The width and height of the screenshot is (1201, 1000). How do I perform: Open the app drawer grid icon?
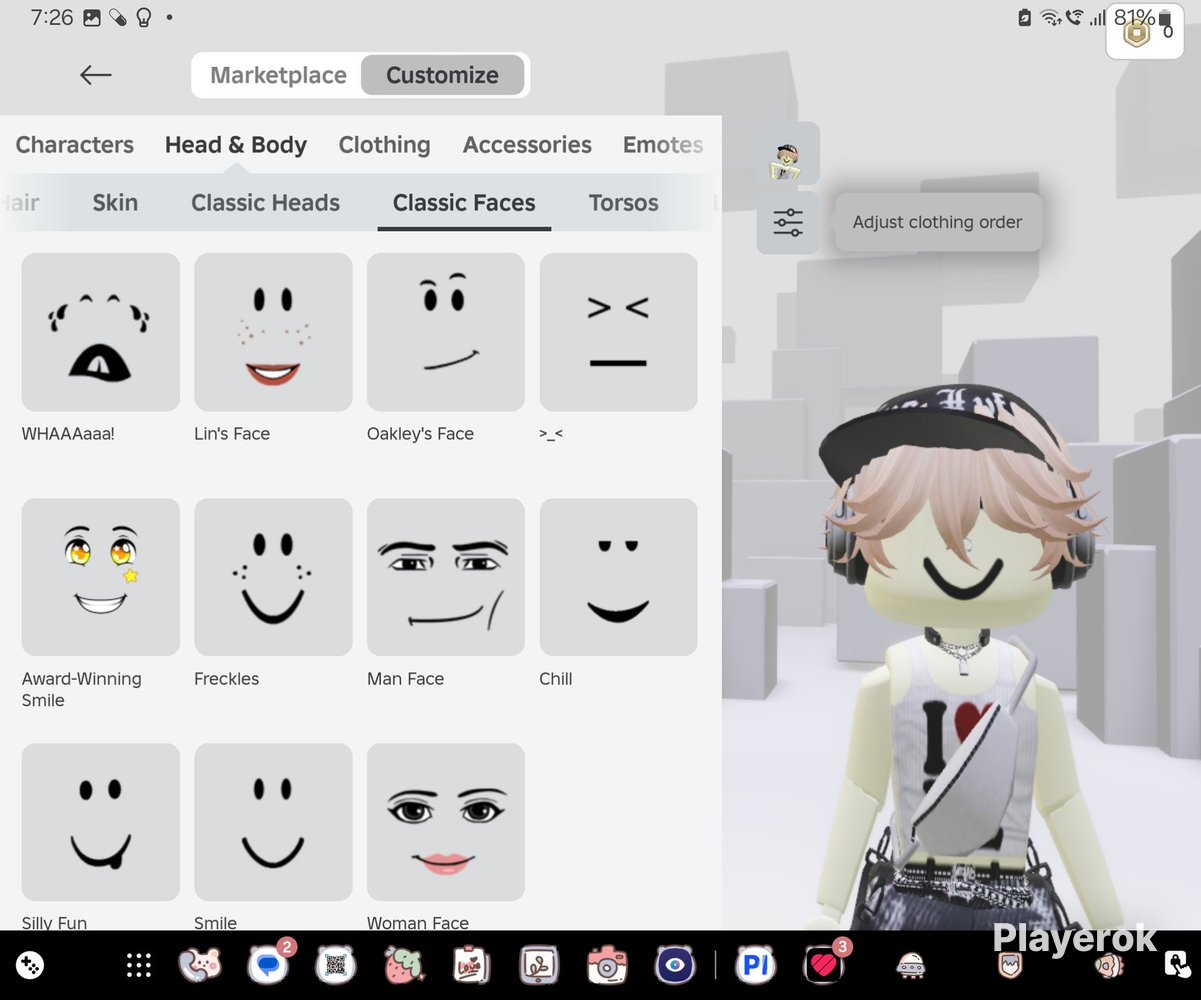coord(139,966)
